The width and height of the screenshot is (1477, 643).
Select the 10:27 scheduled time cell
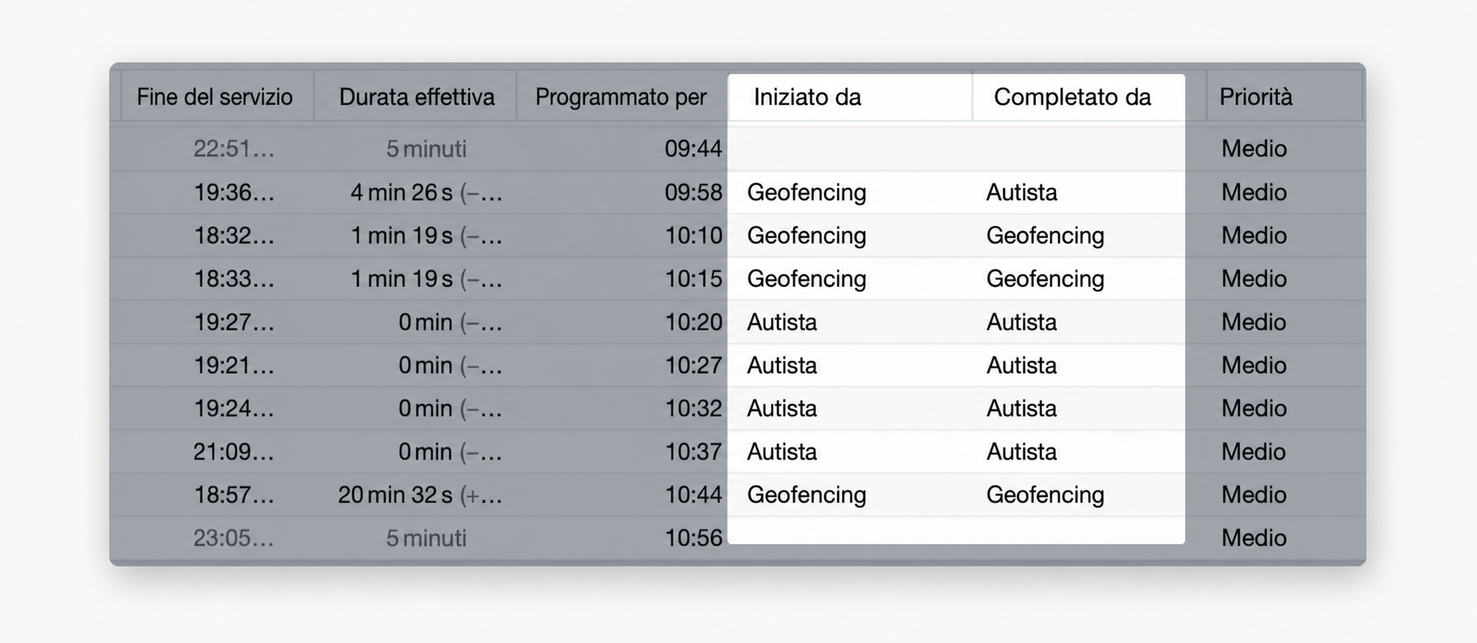click(x=693, y=365)
